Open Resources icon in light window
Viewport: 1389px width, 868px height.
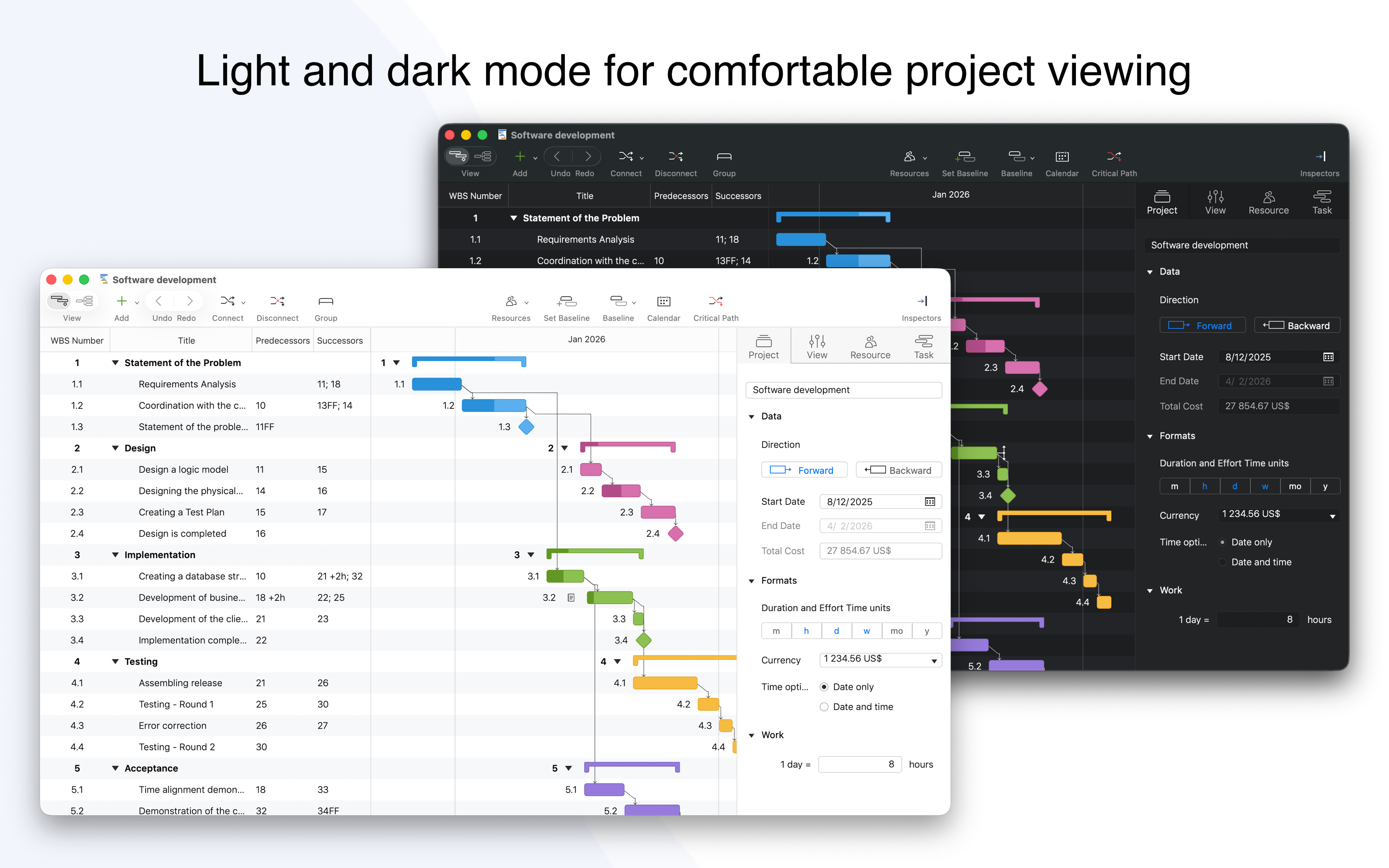511,301
